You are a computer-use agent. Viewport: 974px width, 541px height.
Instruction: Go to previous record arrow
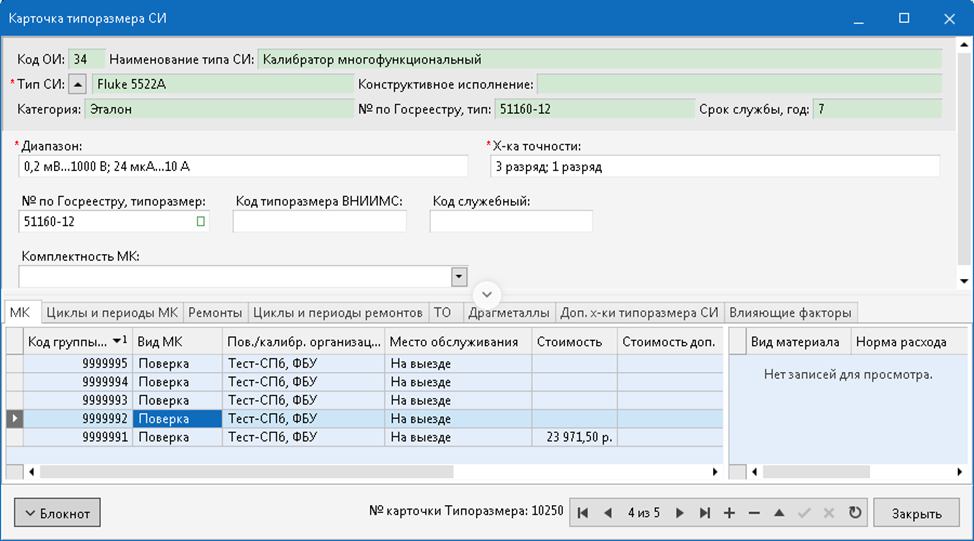(608, 513)
